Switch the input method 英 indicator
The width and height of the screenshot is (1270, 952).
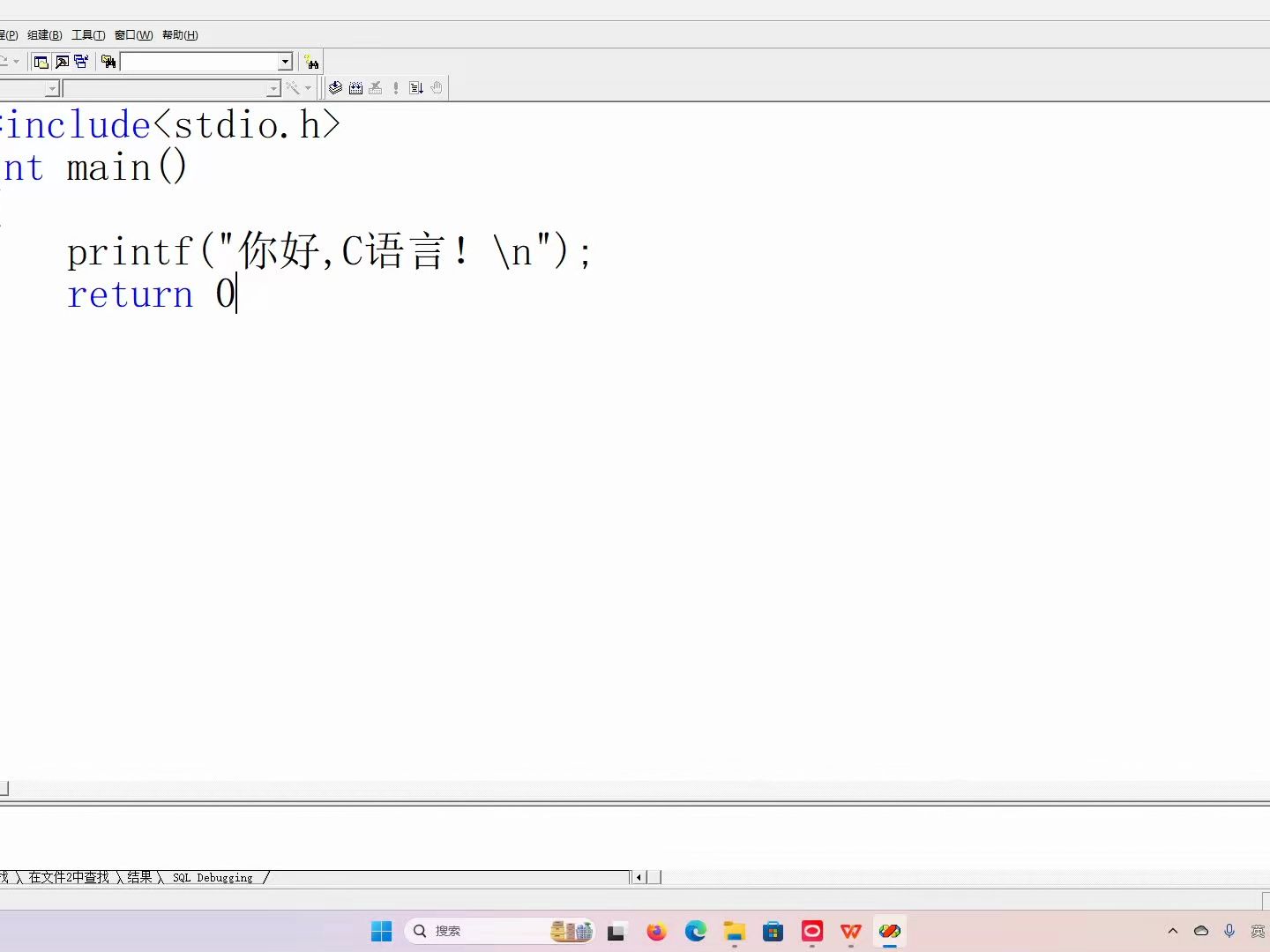1258,931
